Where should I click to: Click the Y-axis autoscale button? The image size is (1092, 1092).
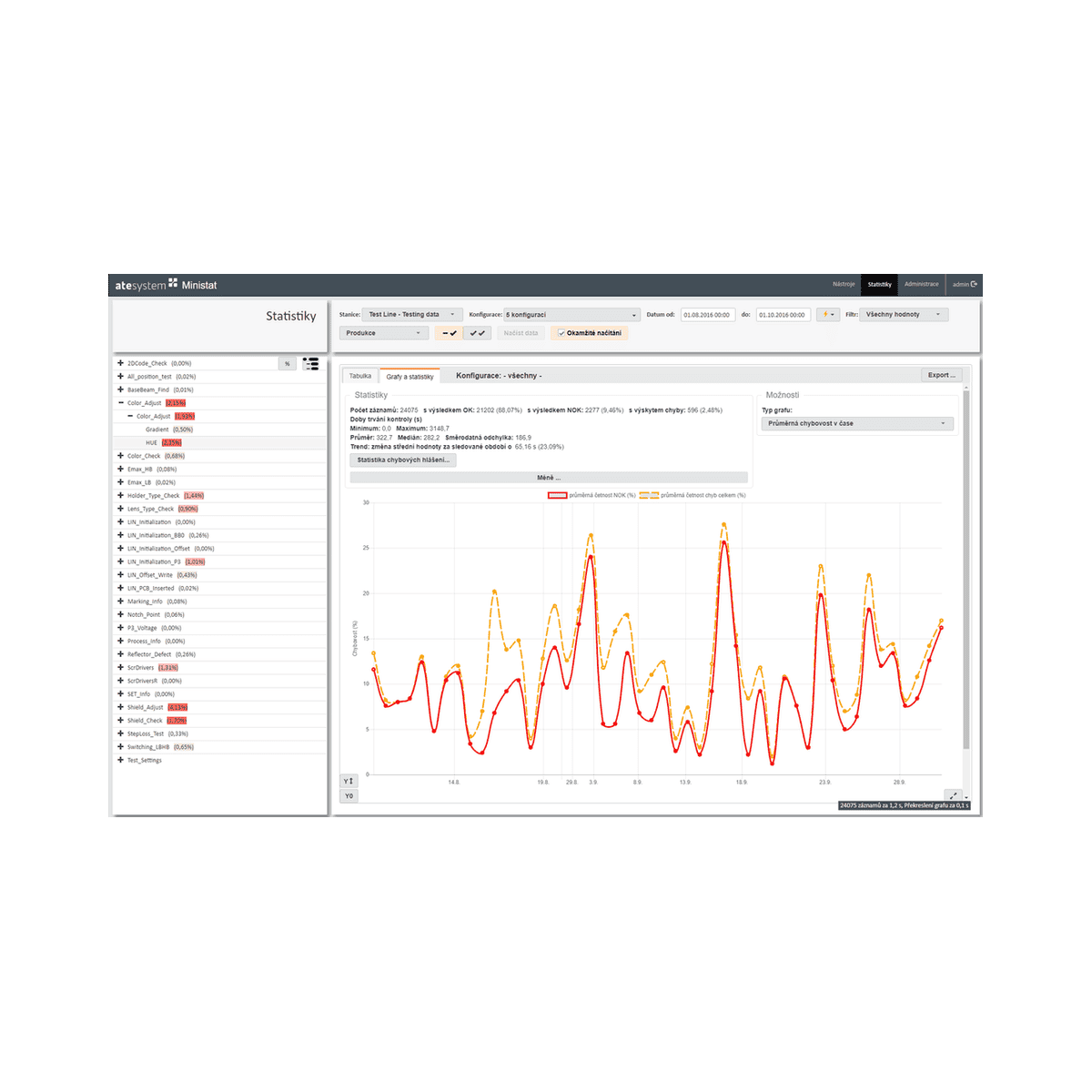[349, 782]
